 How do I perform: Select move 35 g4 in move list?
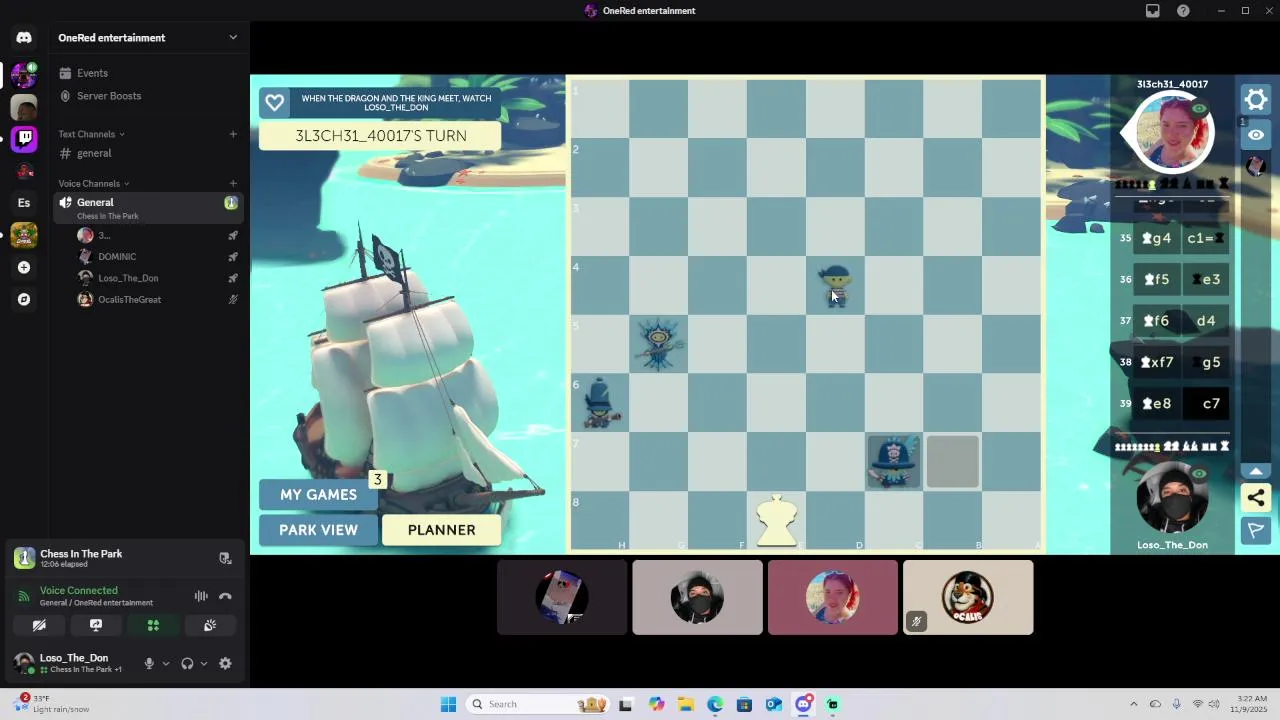point(1157,238)
